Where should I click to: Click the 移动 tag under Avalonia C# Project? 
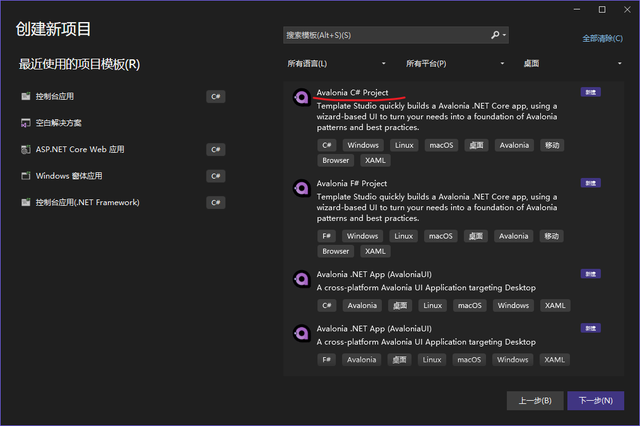coord(552,145)
